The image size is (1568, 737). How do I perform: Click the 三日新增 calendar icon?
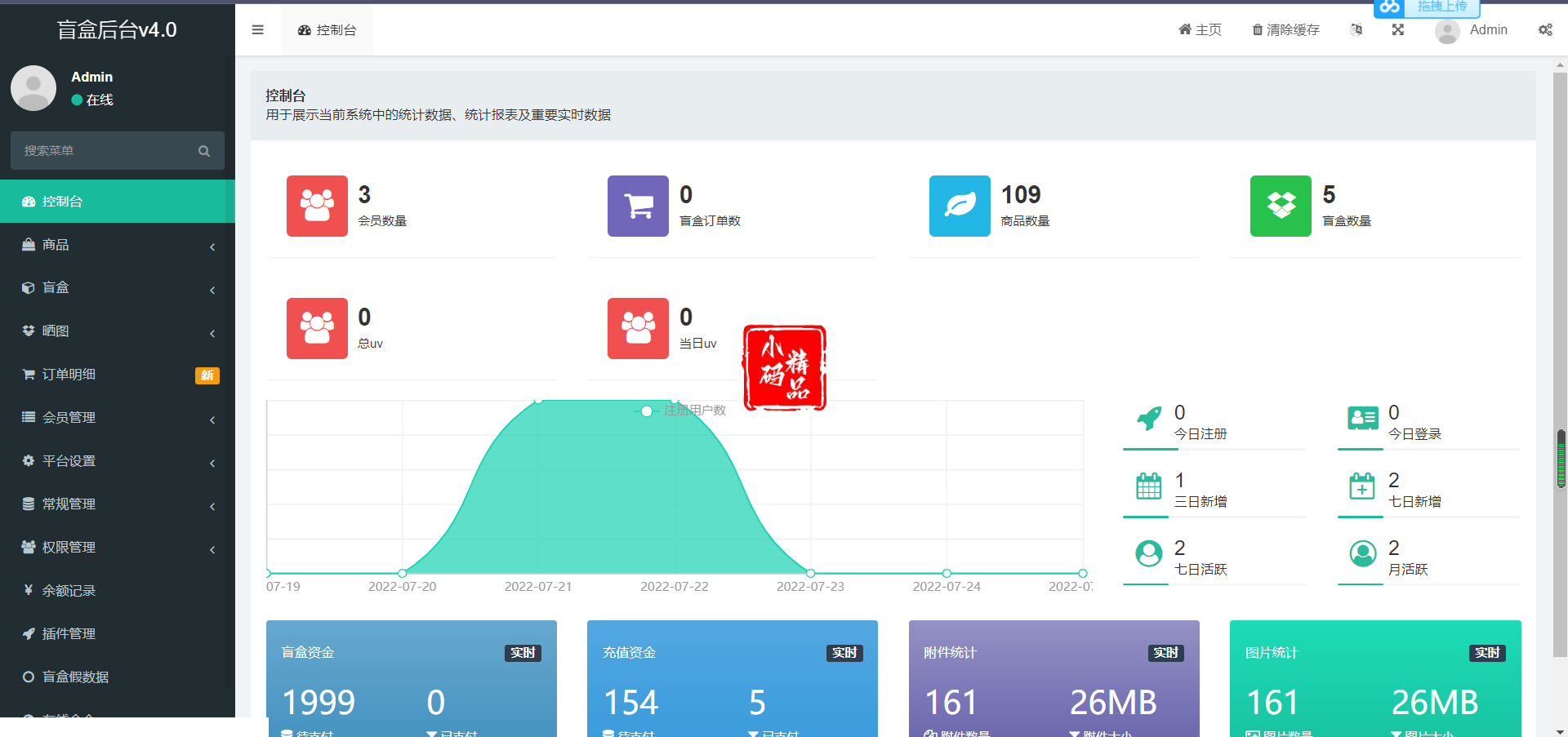[1149, 486]
